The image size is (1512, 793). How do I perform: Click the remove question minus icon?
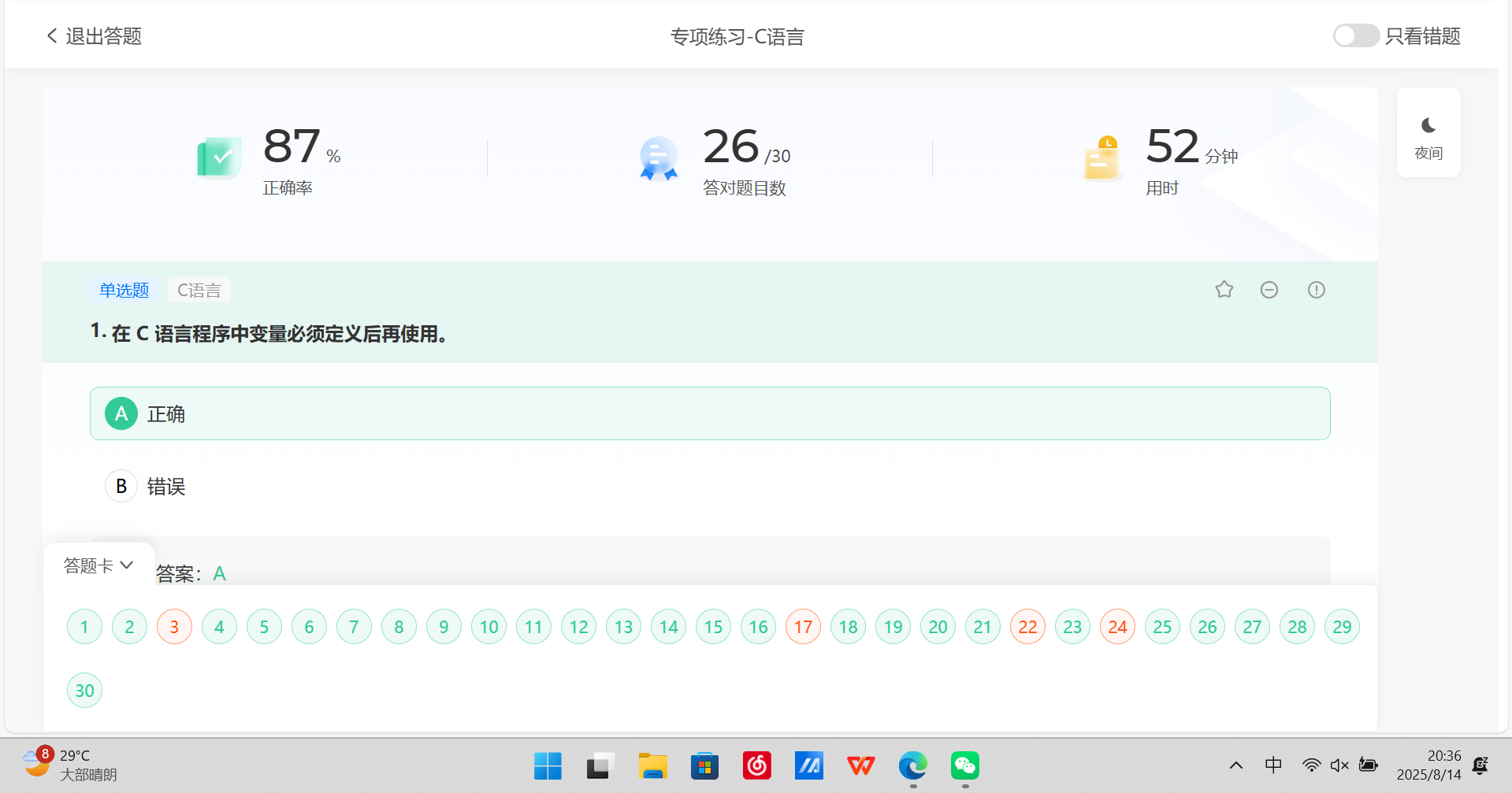point(1269,289)
